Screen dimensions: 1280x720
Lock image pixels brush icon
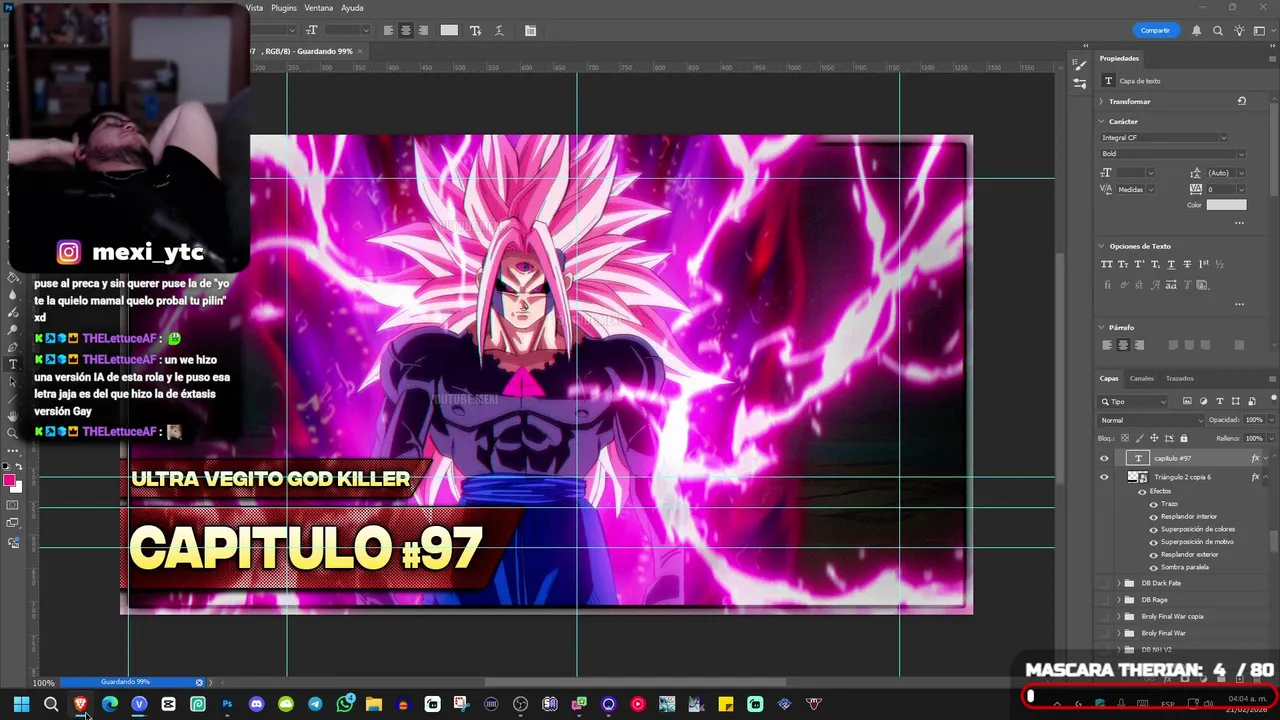pyautogui.click(x=1140, y=438)
